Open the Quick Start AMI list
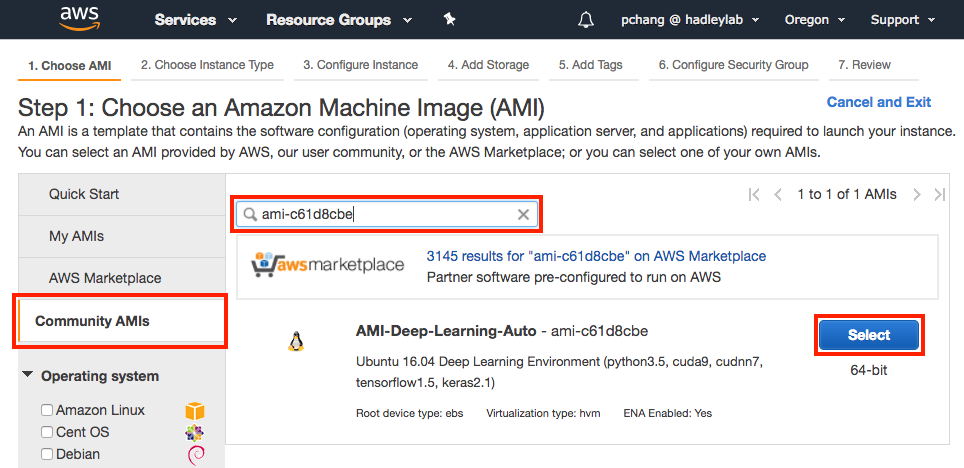 [x=122, y=194]
